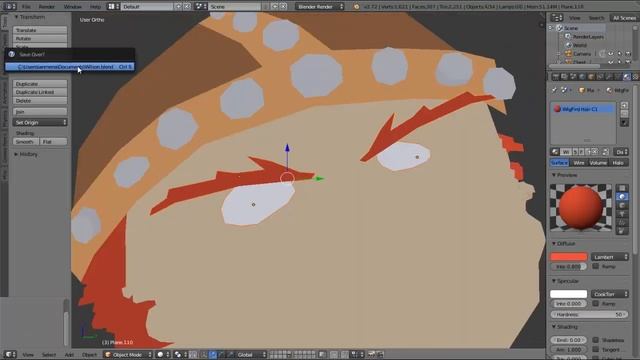Click the diffuse red color swatch
The width and height of the screenshot is (640, 360).
tap(569, 257)
